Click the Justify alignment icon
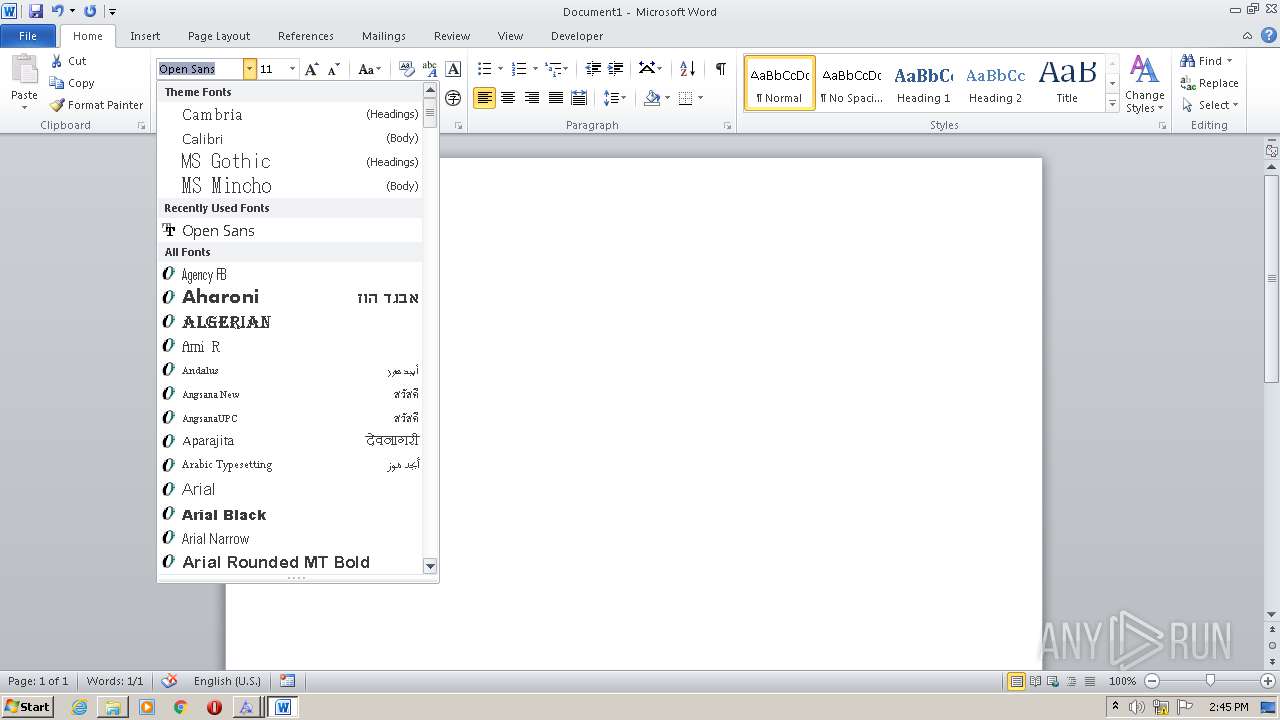1280x720 pixels. click(556, 98)
